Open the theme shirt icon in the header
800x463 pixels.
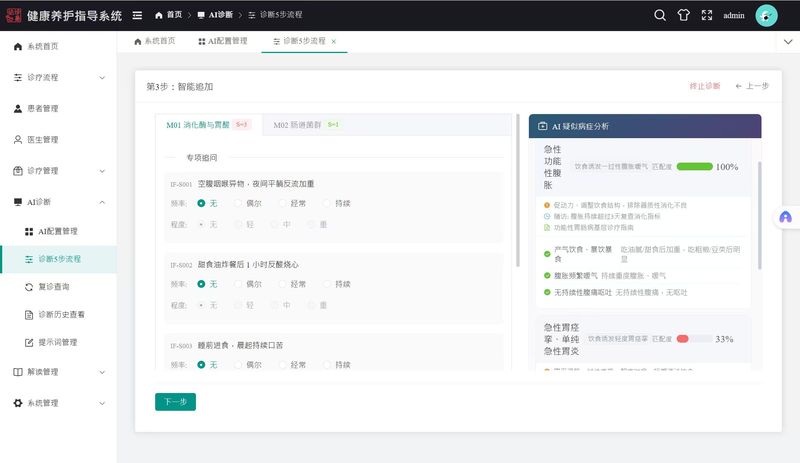tap(684, 15)
